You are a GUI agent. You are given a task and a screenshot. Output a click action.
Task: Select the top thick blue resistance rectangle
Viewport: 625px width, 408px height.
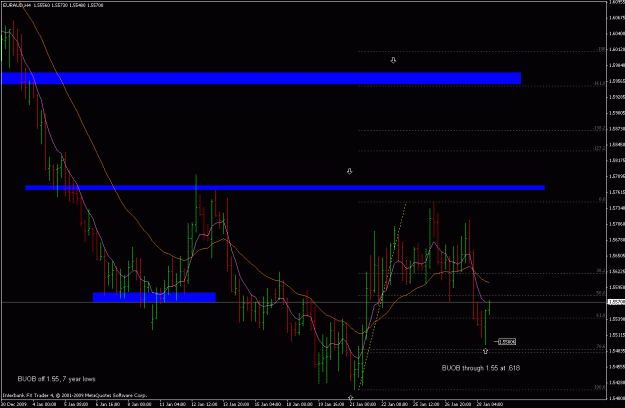(261, 78)
